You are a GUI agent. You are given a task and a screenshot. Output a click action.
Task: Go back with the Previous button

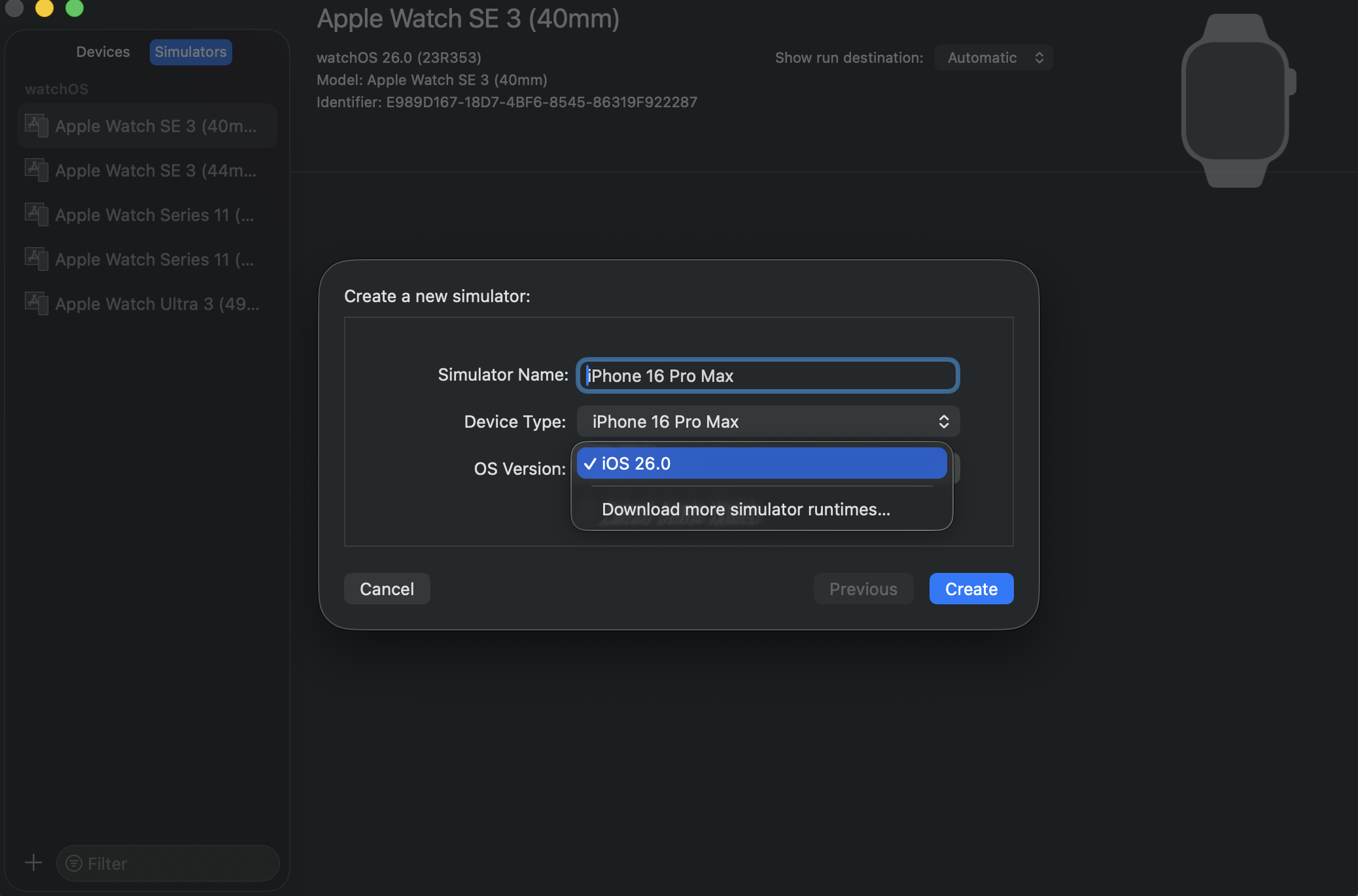coord(863,589)
